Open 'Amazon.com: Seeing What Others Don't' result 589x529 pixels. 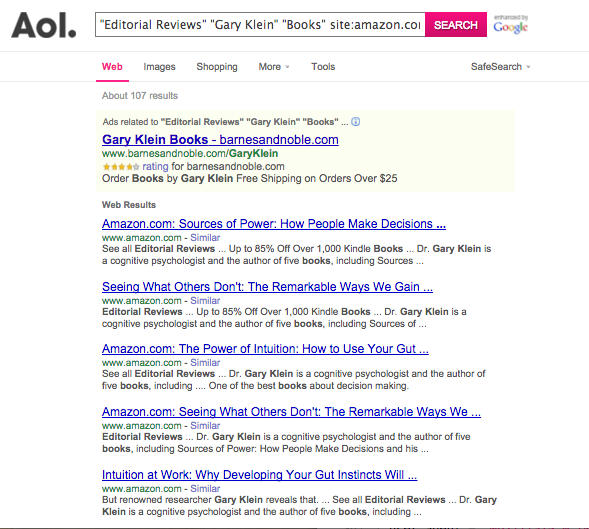(291, 412)
